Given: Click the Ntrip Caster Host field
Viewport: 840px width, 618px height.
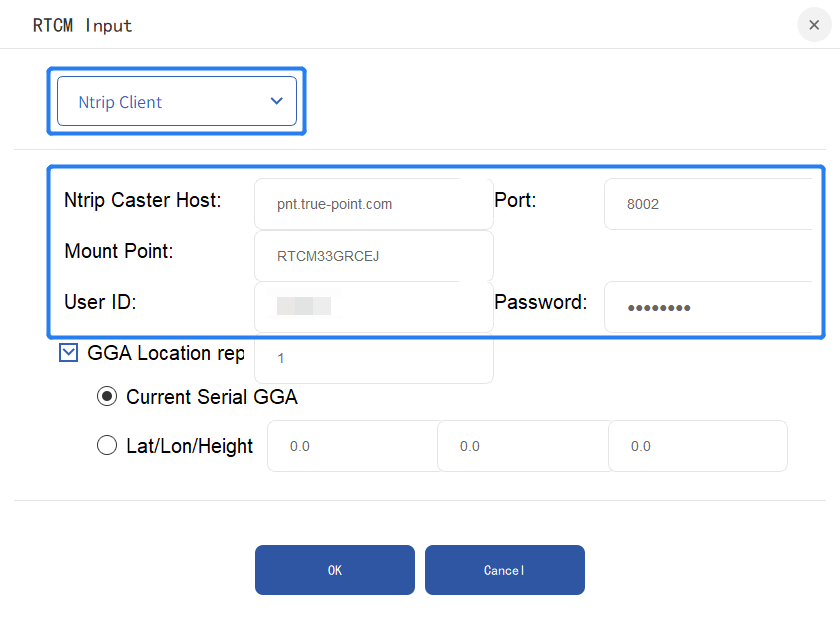Looking at the screenshot, I should tap(373, 204).
